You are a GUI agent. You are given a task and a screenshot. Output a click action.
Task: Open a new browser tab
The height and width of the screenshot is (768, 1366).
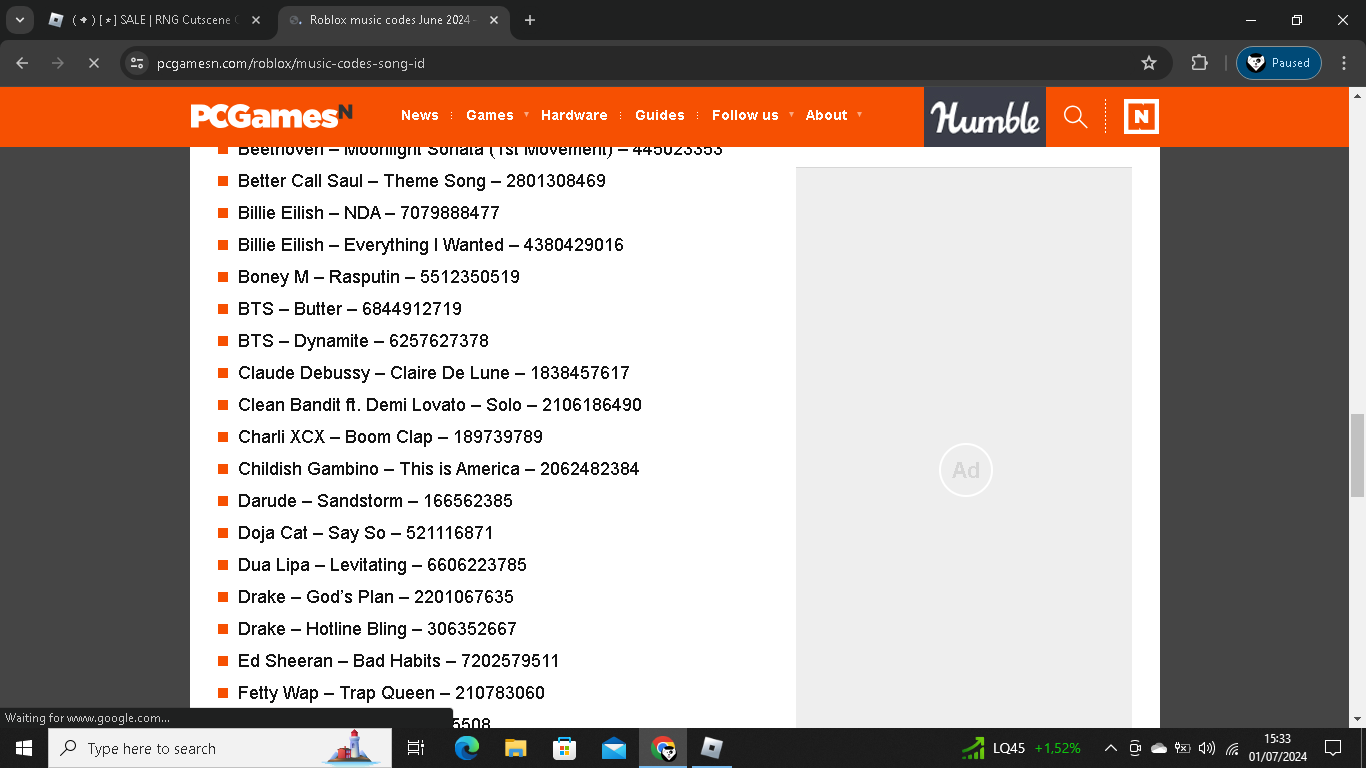530,20
